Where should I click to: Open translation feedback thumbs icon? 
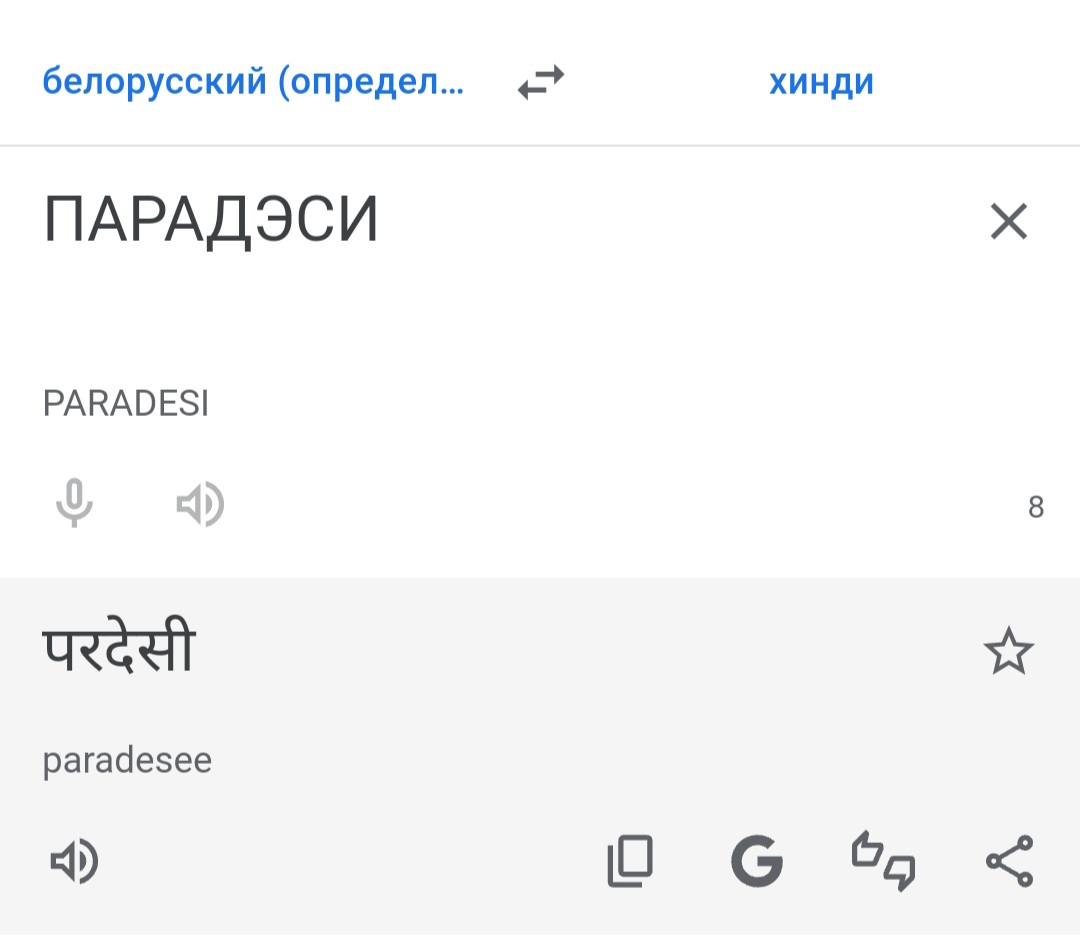(883, 862)
